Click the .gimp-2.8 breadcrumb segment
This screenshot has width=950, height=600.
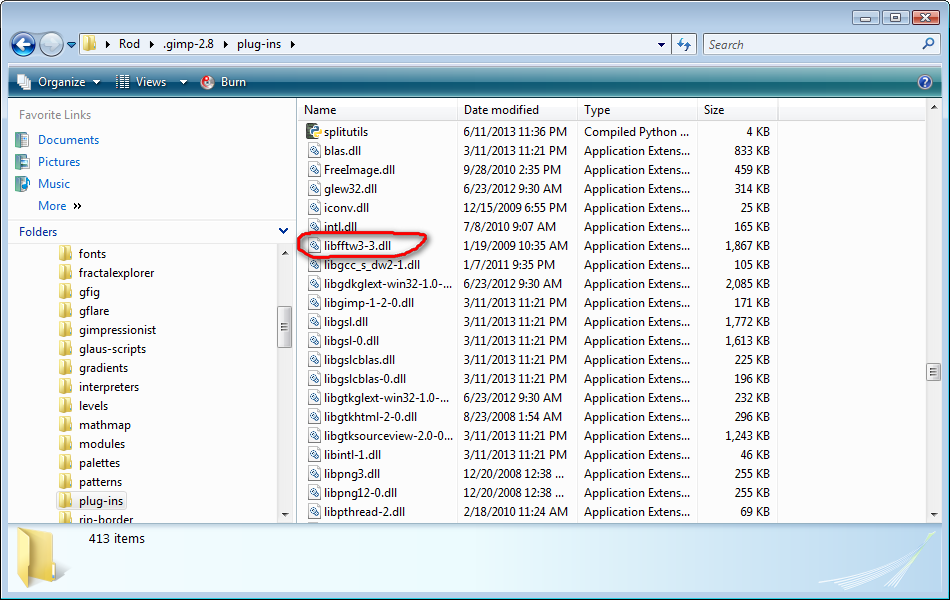tap(188, 44)
